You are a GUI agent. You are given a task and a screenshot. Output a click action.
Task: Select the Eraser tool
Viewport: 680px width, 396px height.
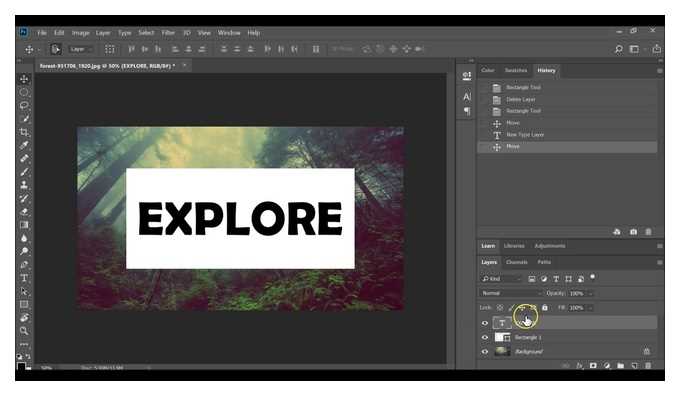point(24,212)
